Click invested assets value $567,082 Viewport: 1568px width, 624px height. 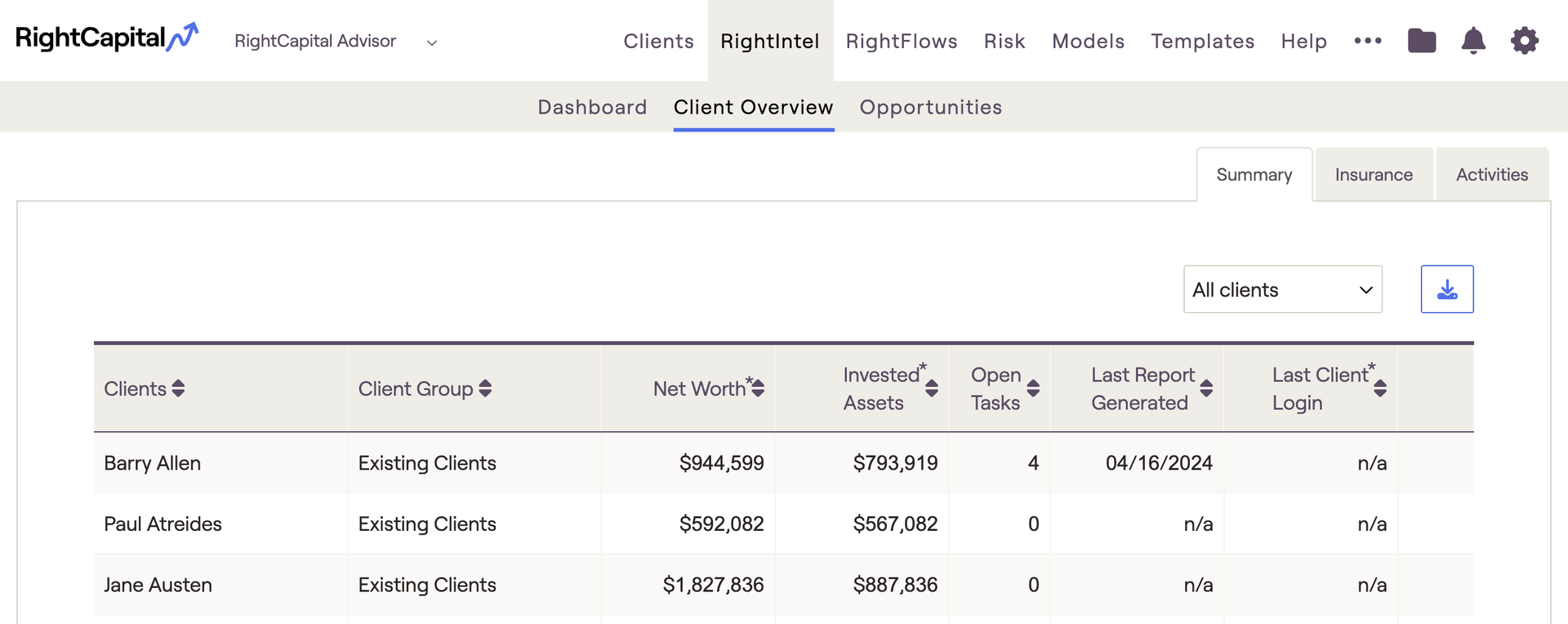pyautogui.click(x=896, y=524)
